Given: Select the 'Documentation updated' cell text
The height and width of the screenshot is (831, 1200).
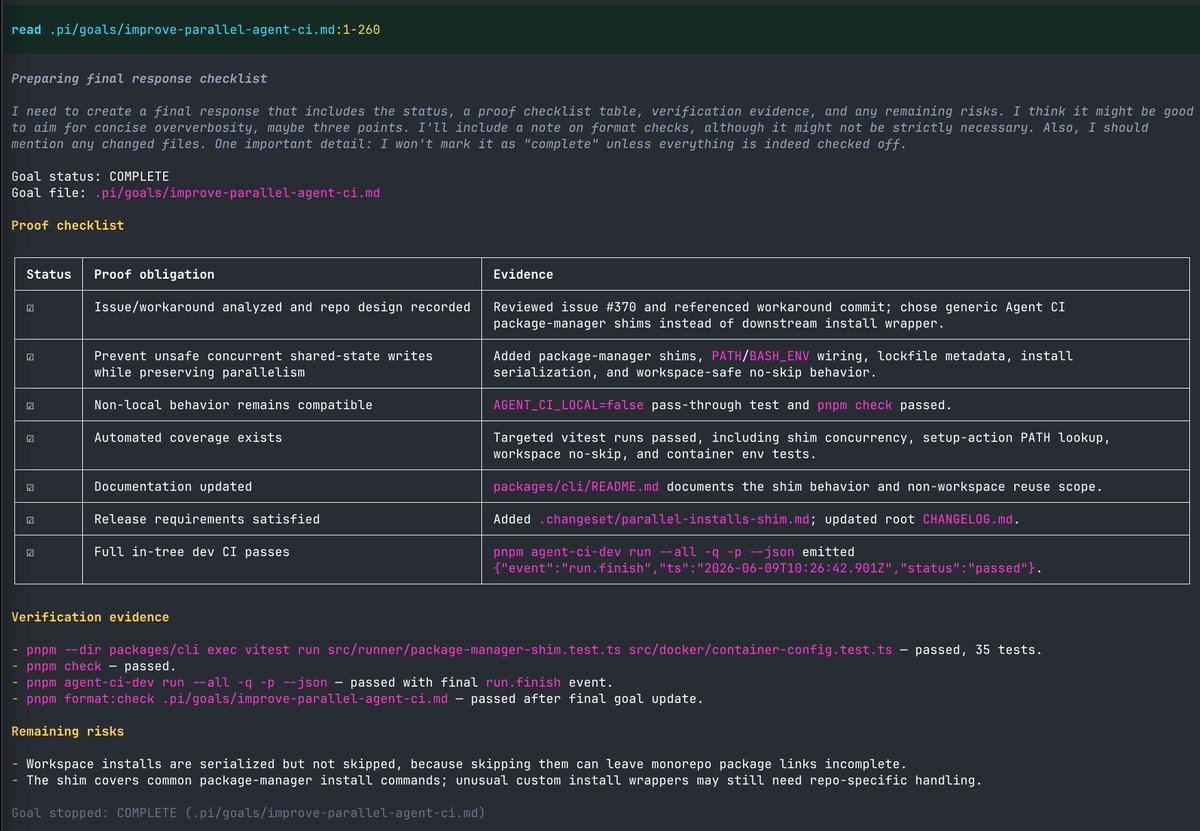Looking at the screenshot, I should [172, 486].
